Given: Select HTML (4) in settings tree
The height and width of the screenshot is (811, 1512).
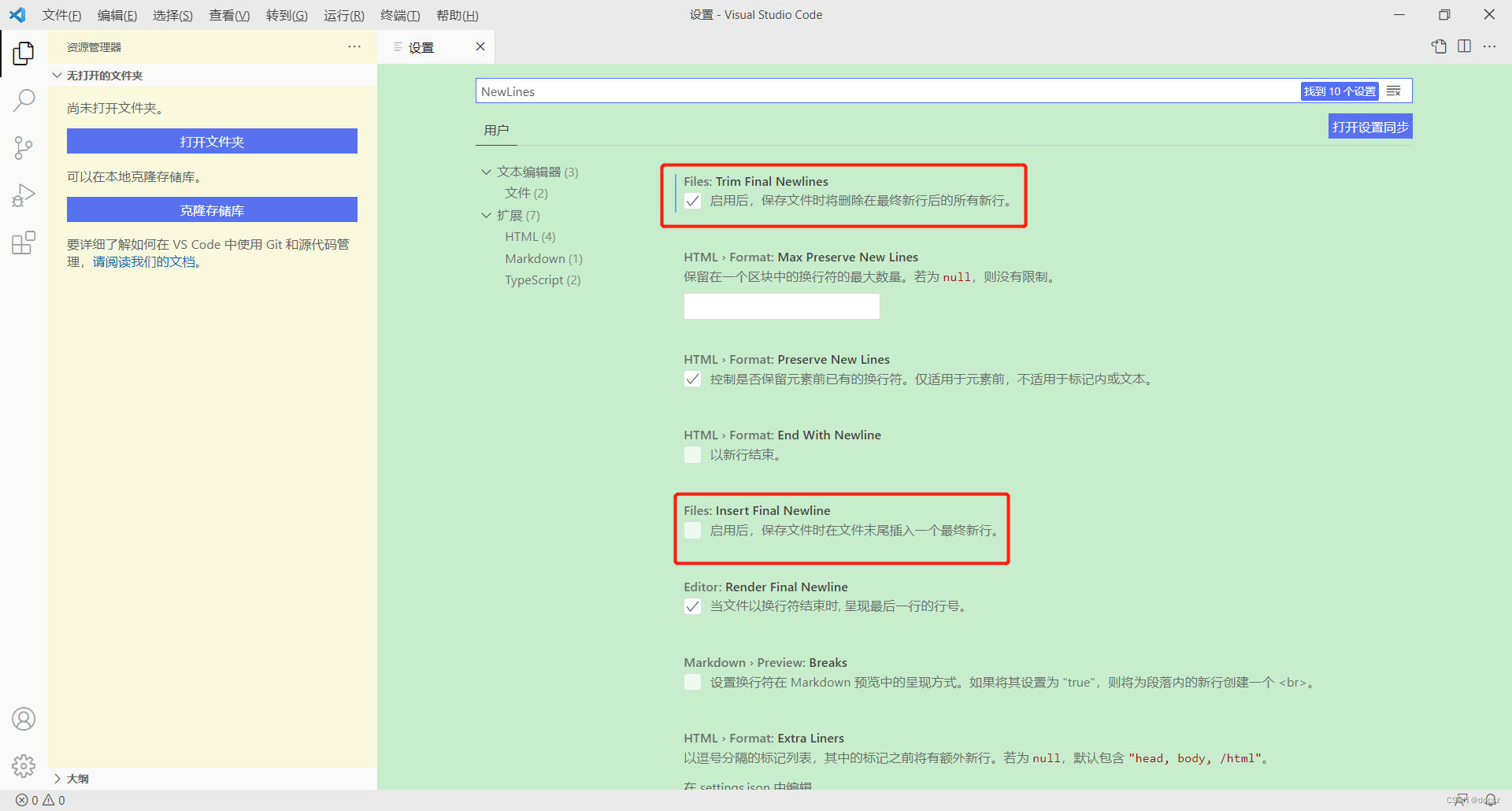Looking at the screenshot, I should 530,236.
